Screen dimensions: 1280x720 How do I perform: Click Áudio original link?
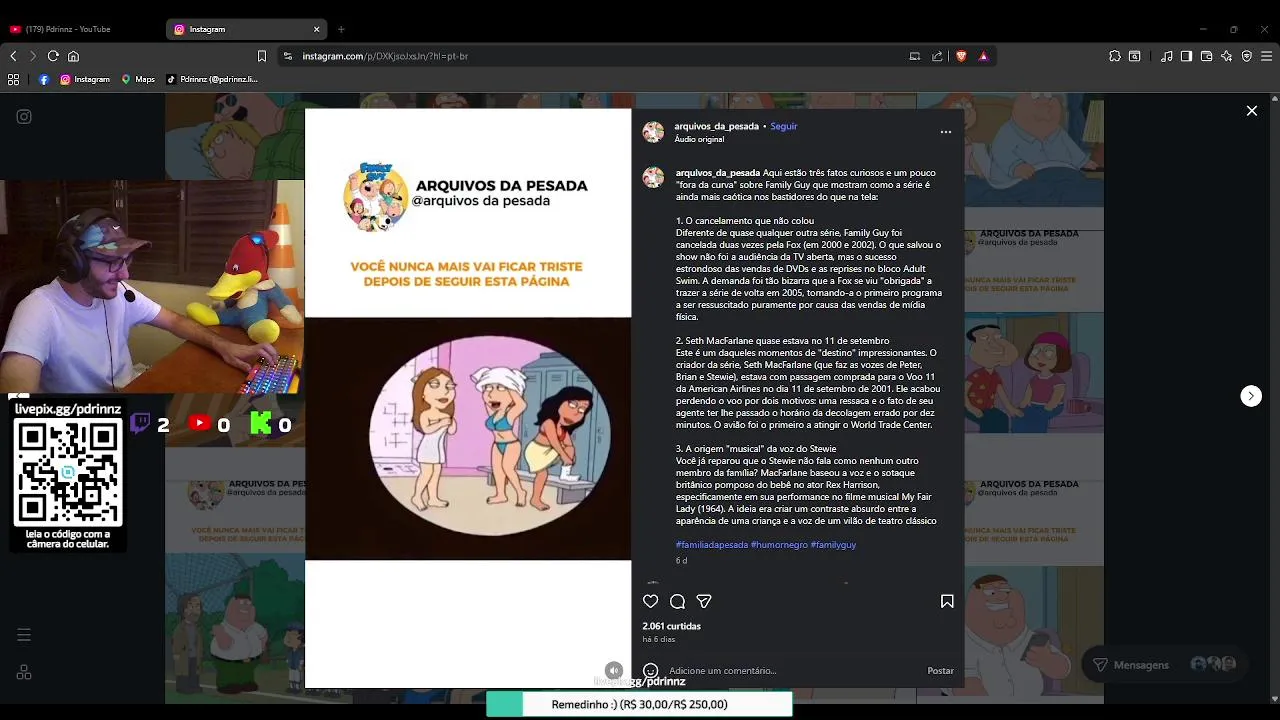699,140
